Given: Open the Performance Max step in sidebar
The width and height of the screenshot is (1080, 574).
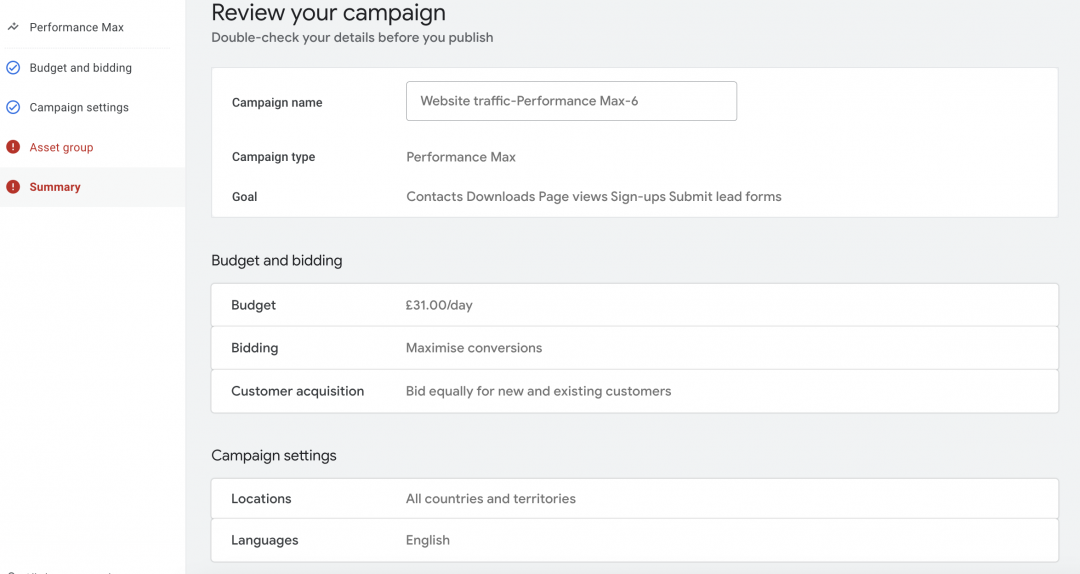Looking at the screenshot, I should click(x=77, y=27).
